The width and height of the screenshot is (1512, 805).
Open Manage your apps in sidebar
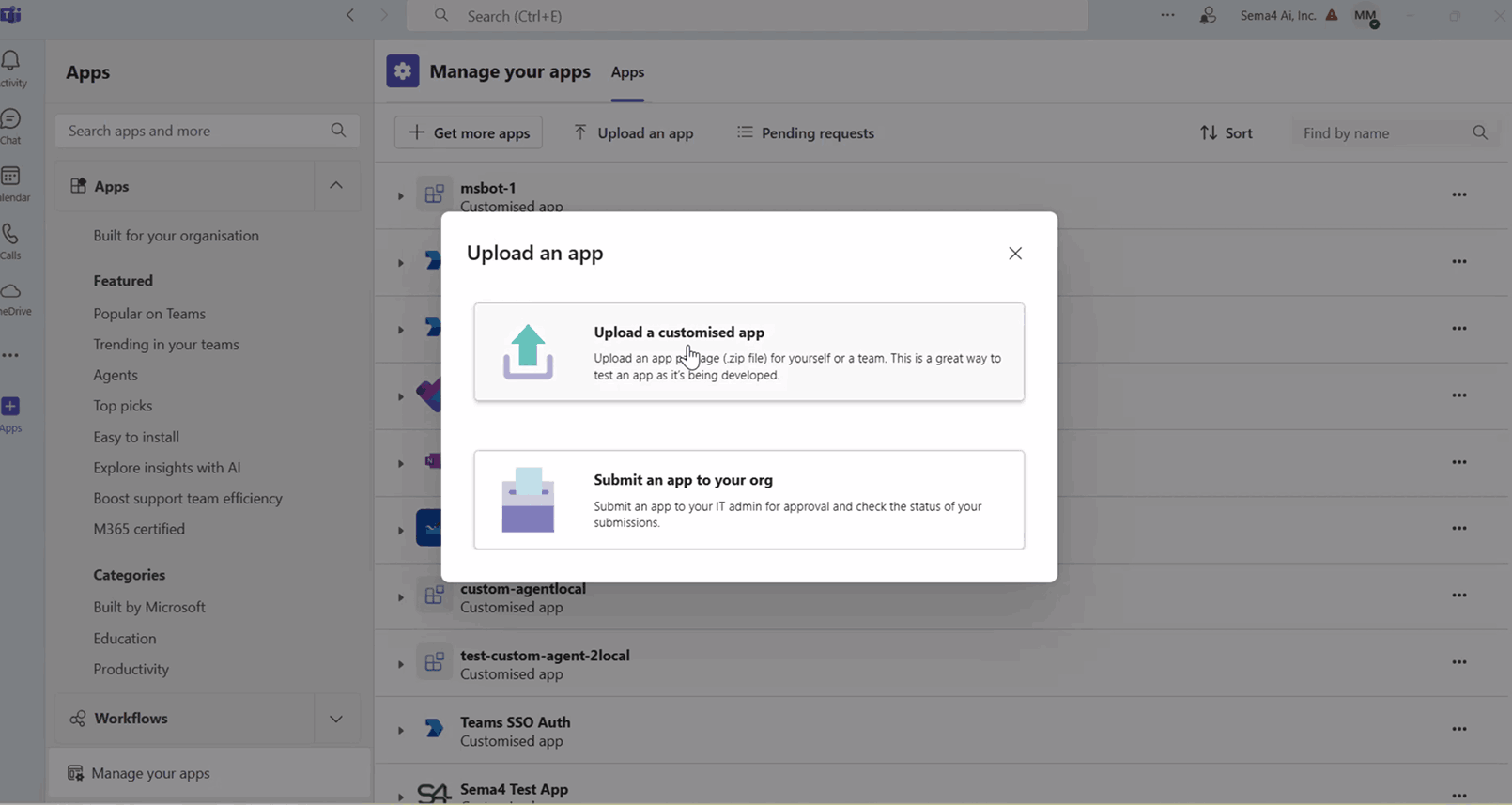point(150,773)
